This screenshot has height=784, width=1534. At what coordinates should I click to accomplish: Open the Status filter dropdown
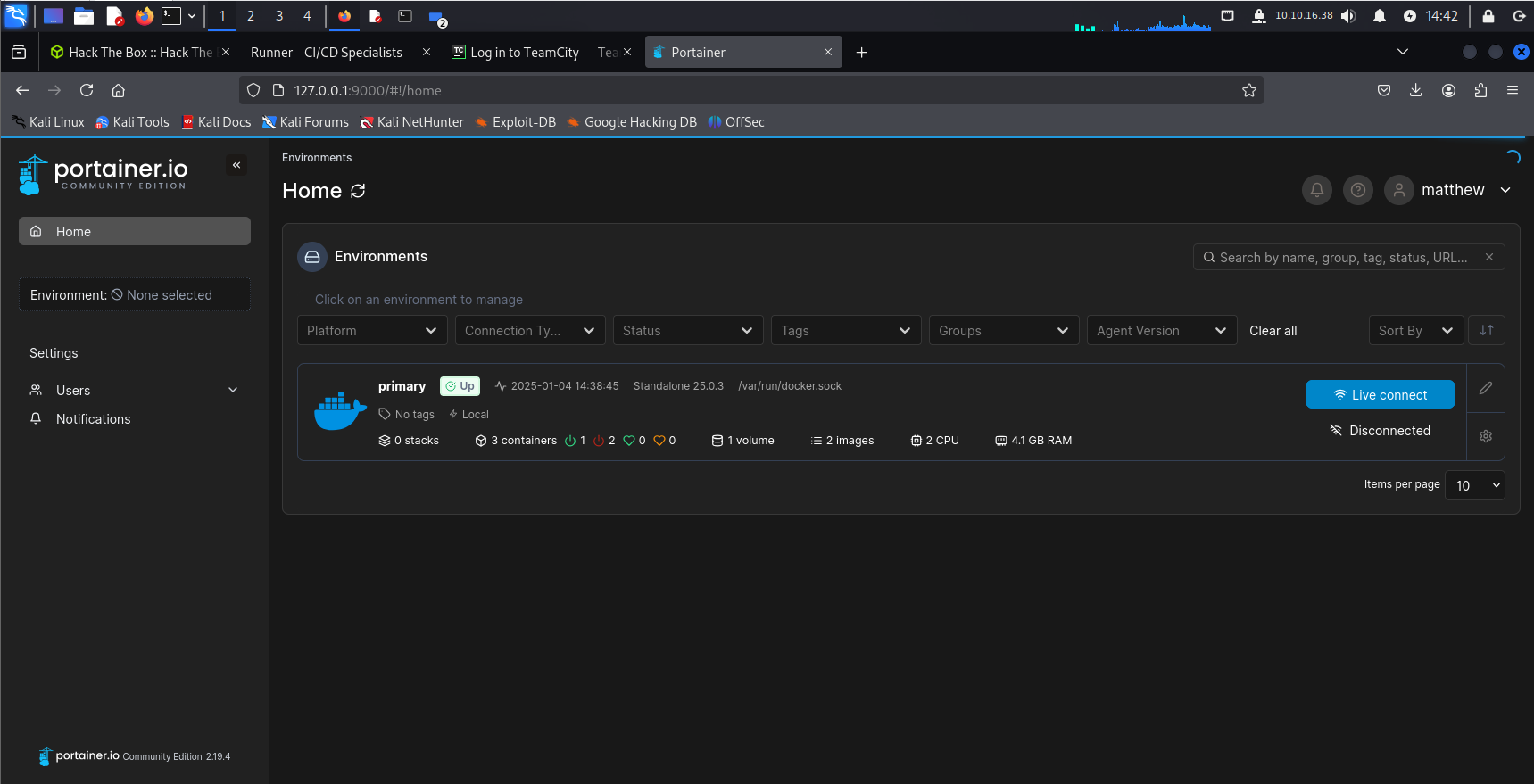pos(687,330)
